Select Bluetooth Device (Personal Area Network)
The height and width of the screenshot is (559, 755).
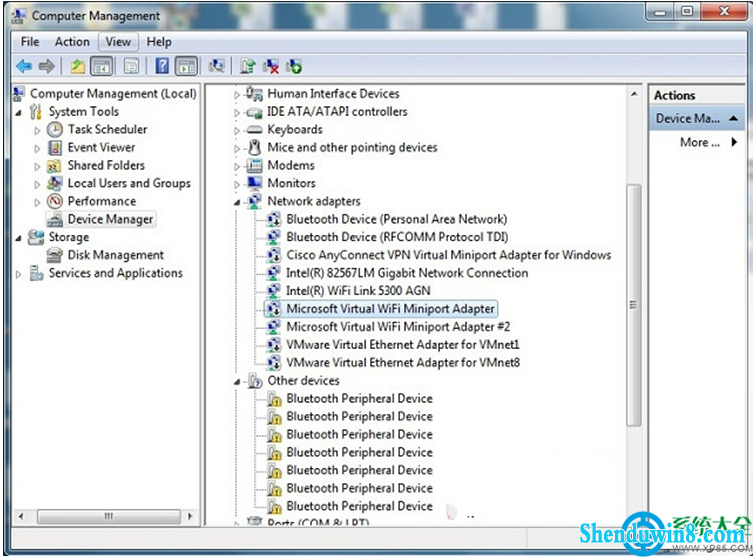397,219
